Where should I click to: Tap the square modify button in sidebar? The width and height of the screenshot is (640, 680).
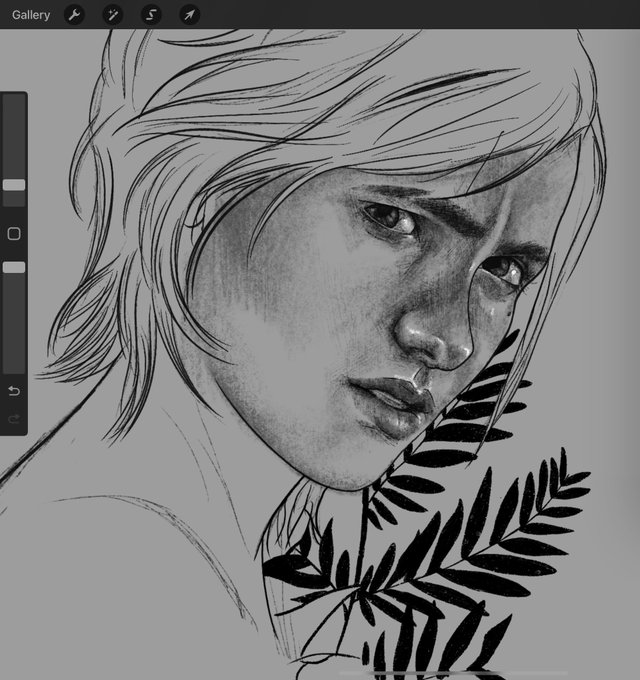coord(14,234)
